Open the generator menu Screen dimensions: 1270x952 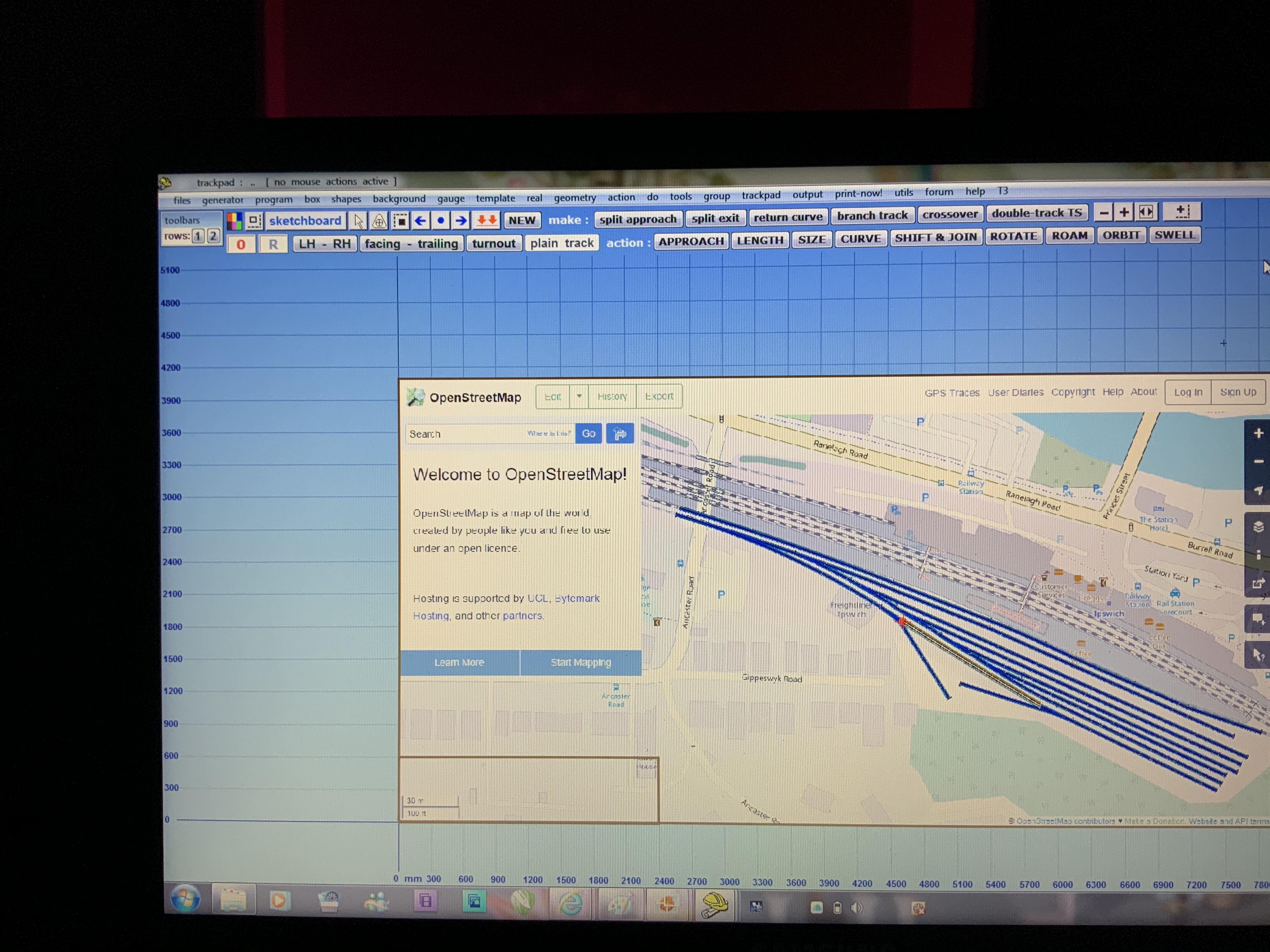223,200
